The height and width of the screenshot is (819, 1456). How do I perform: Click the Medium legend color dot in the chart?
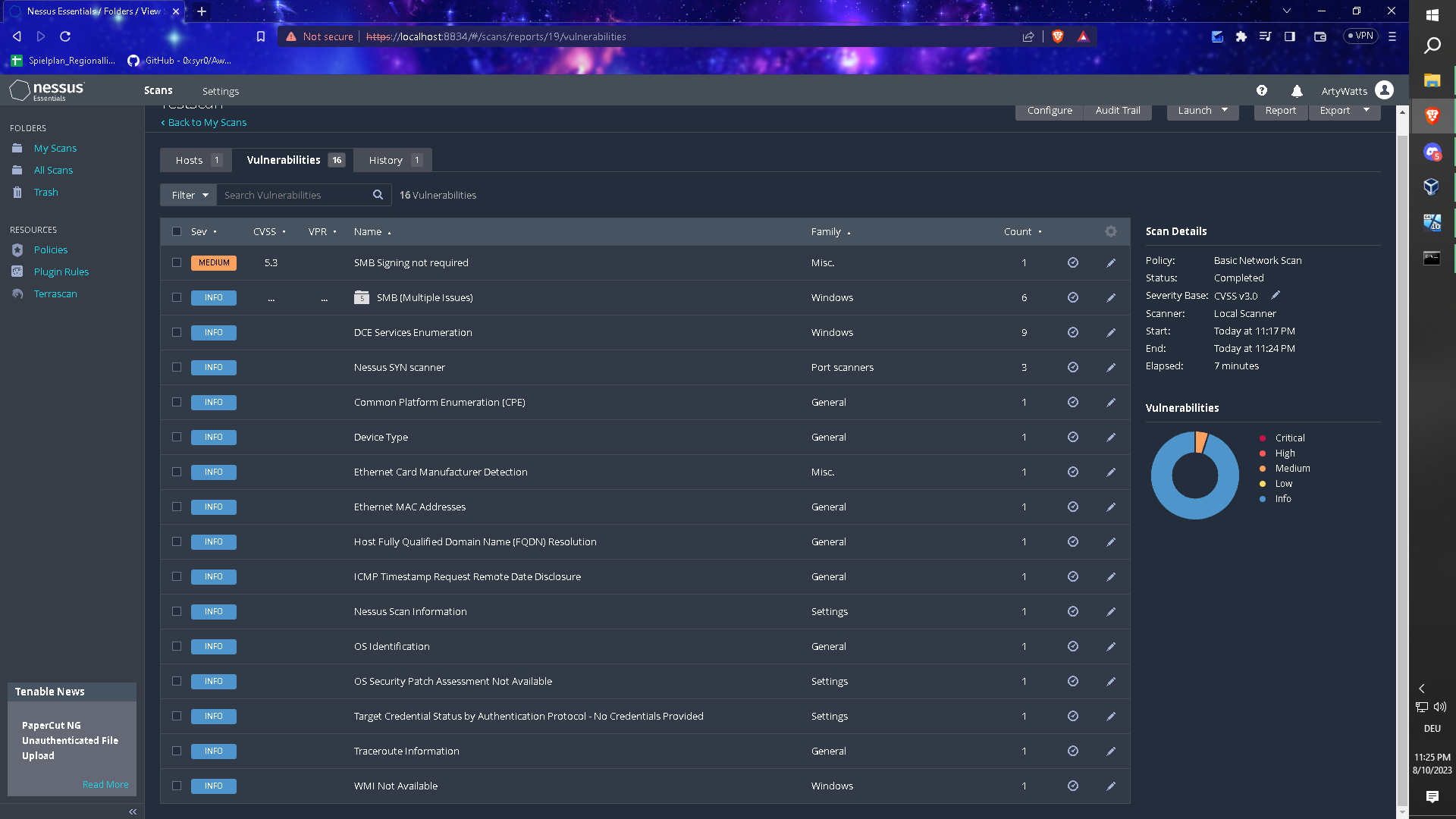click(1262, 468)
